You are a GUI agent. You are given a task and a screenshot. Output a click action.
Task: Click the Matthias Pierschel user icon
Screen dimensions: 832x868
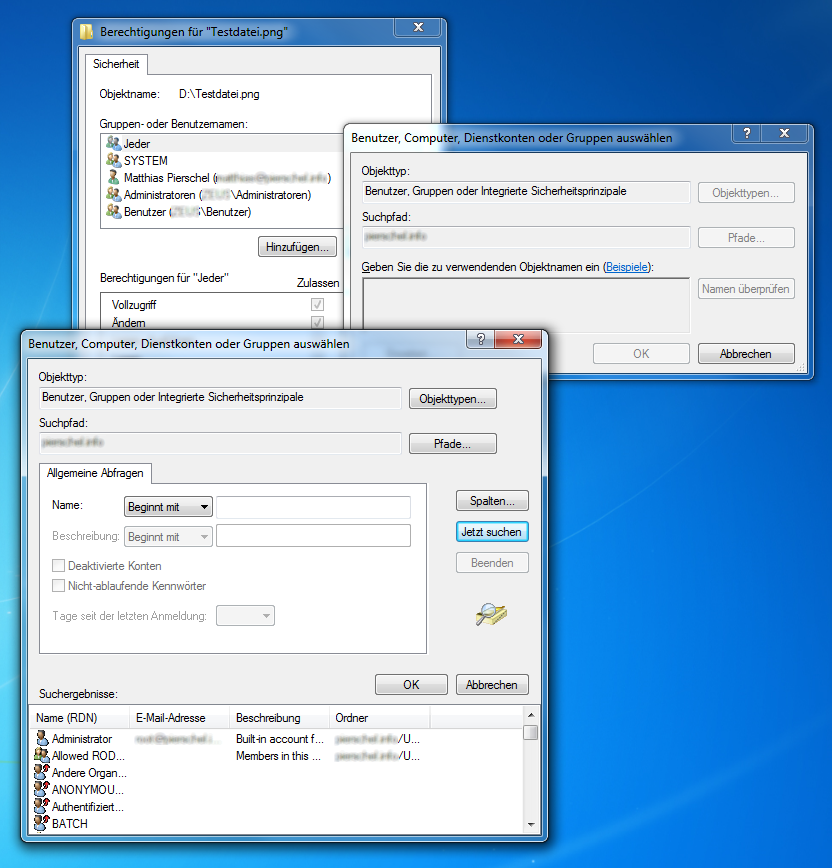[x=113, y=177]
